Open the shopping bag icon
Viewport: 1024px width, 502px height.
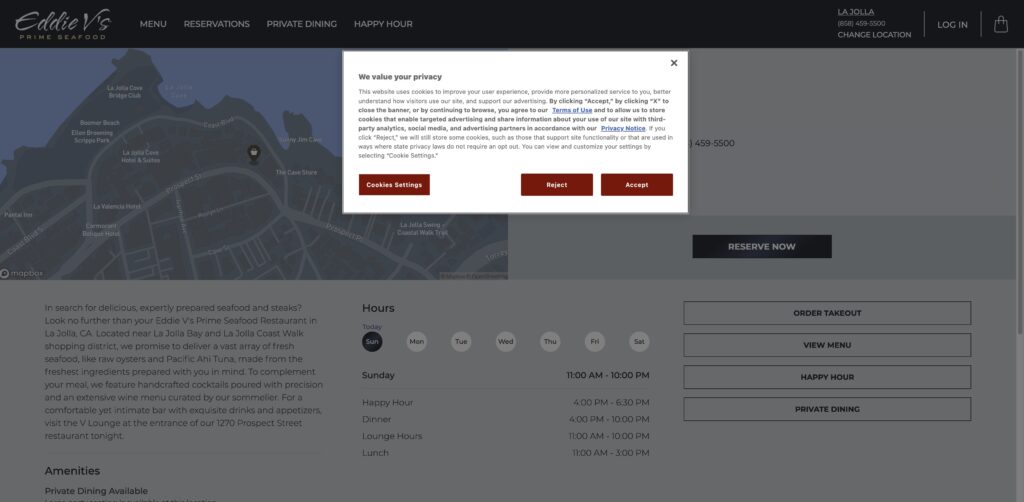pyautogui.click(x=1000, y=25)
